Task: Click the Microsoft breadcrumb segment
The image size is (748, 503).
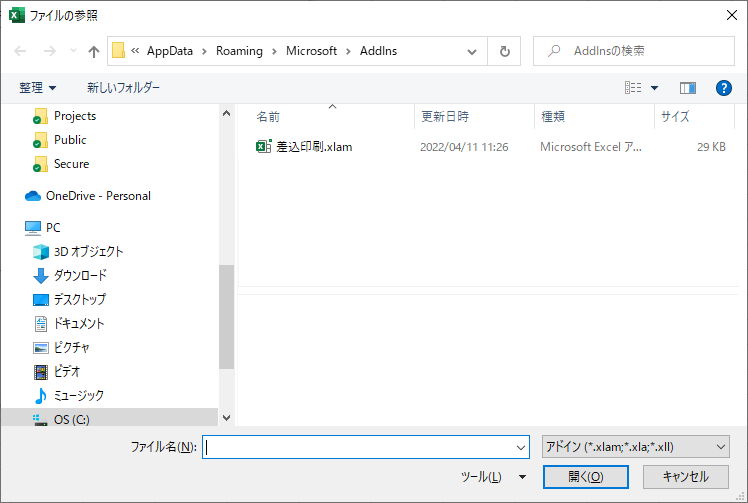Action: coord(312,51)
